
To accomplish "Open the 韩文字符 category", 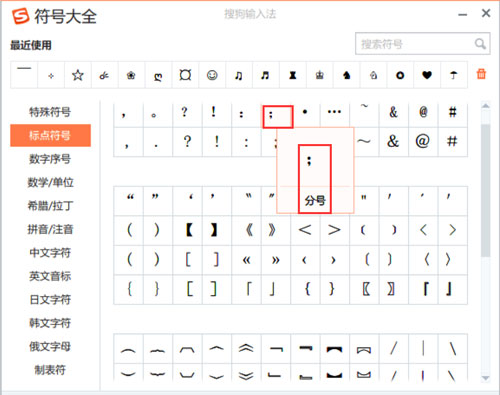I will tap(50, 323).
